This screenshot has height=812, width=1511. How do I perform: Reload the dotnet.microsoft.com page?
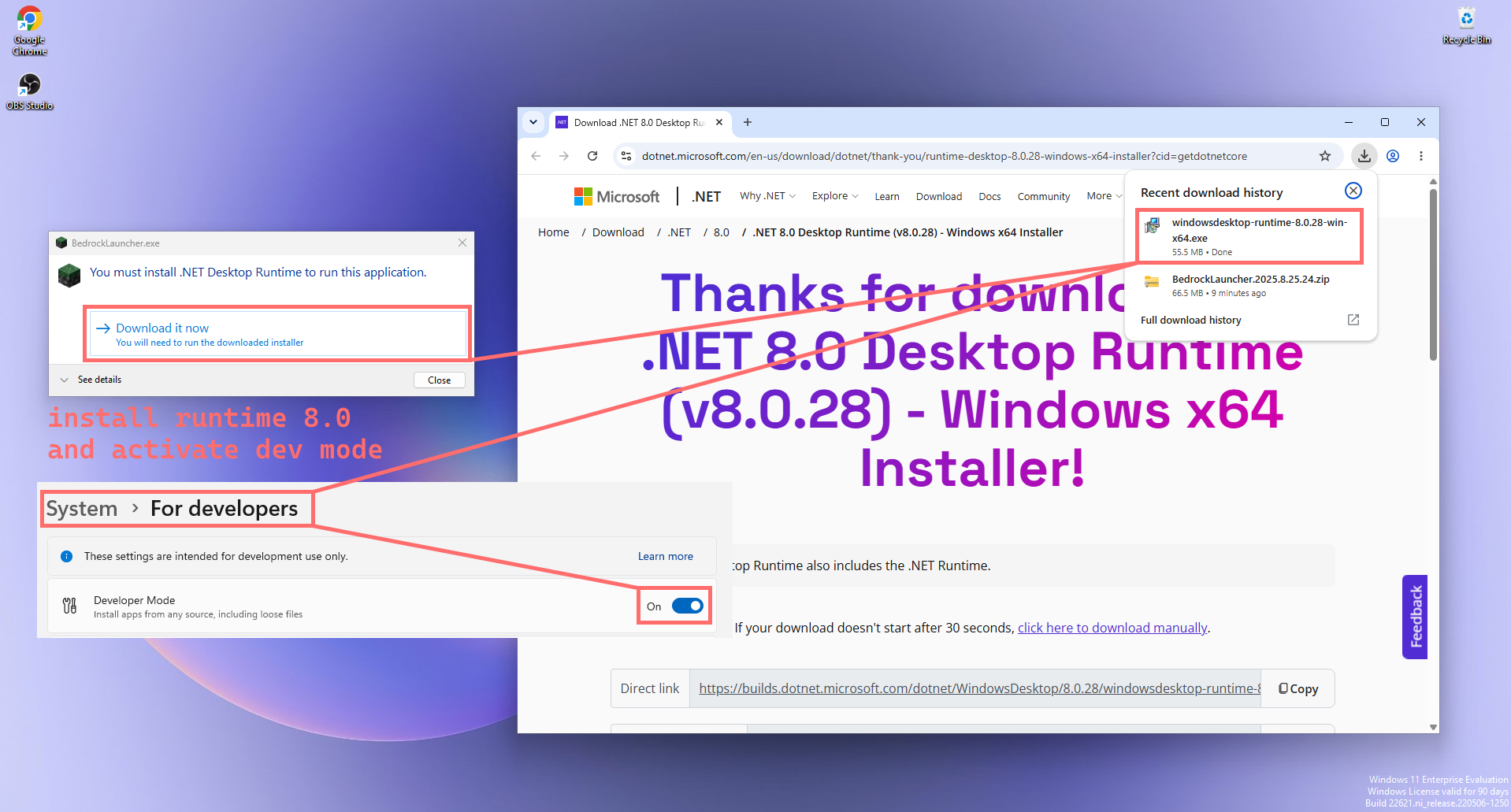(x=592, y=156)
